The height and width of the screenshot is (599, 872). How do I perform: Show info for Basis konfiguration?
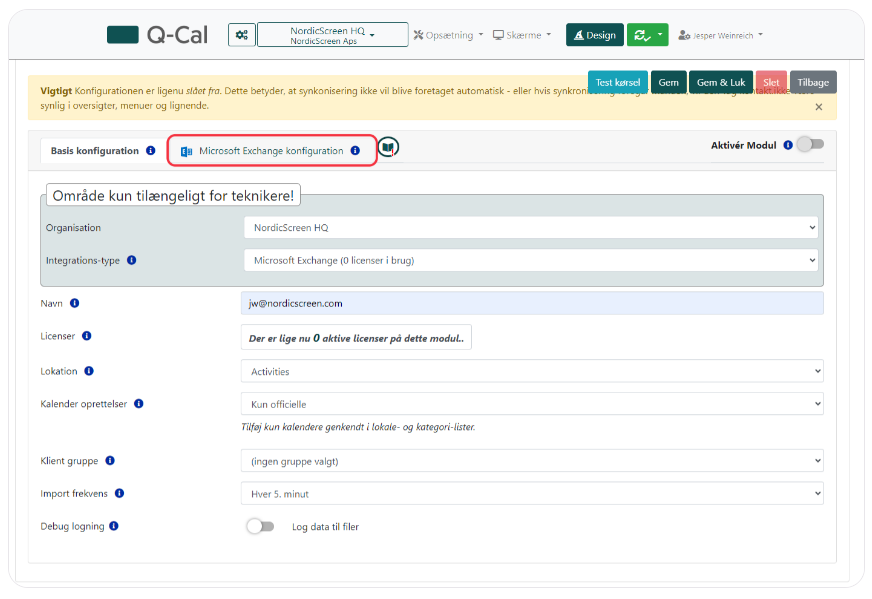pos(151,151)
